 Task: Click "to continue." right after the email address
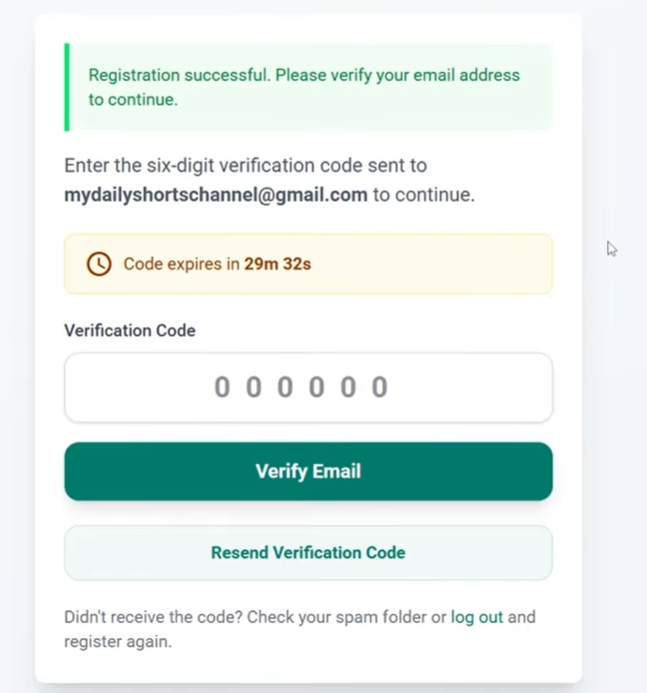tap(423, 195)
